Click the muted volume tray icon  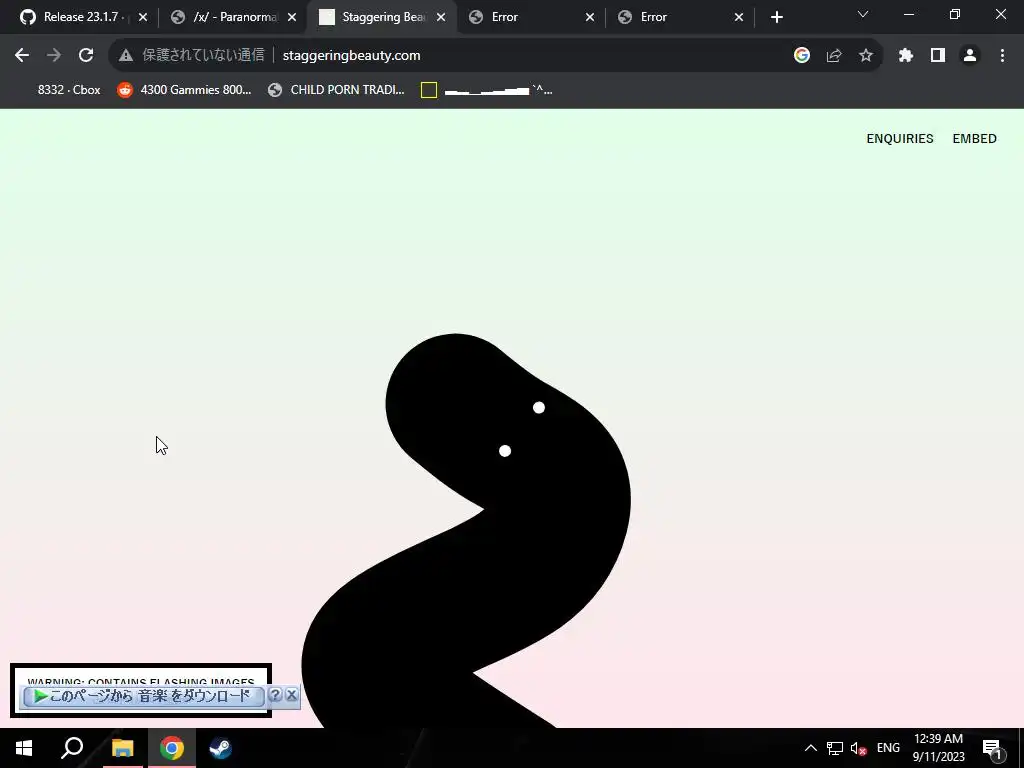[858, 748]
